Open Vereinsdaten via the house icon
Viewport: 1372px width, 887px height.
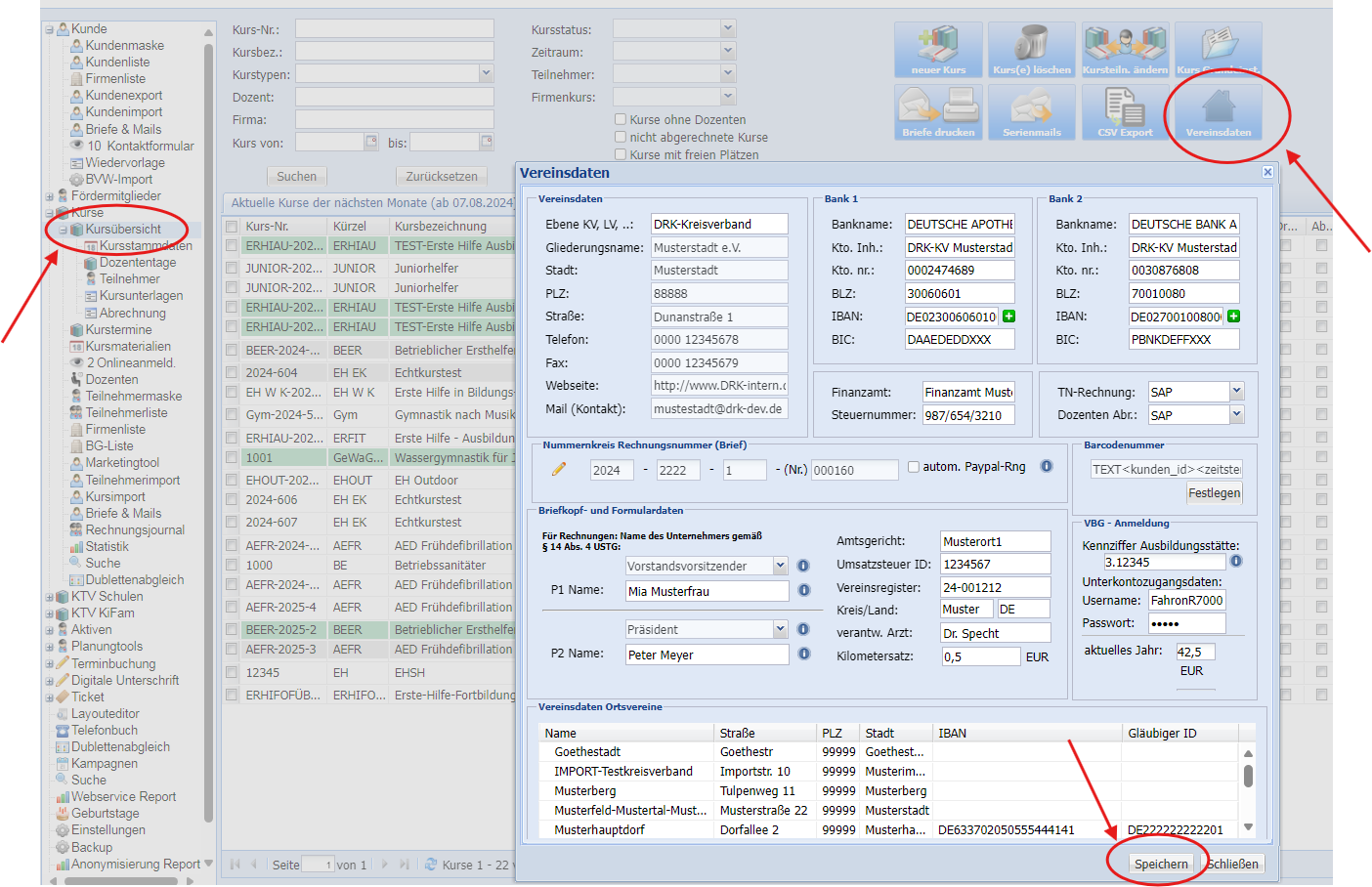pyautogui.click(x=1218, y=111)
